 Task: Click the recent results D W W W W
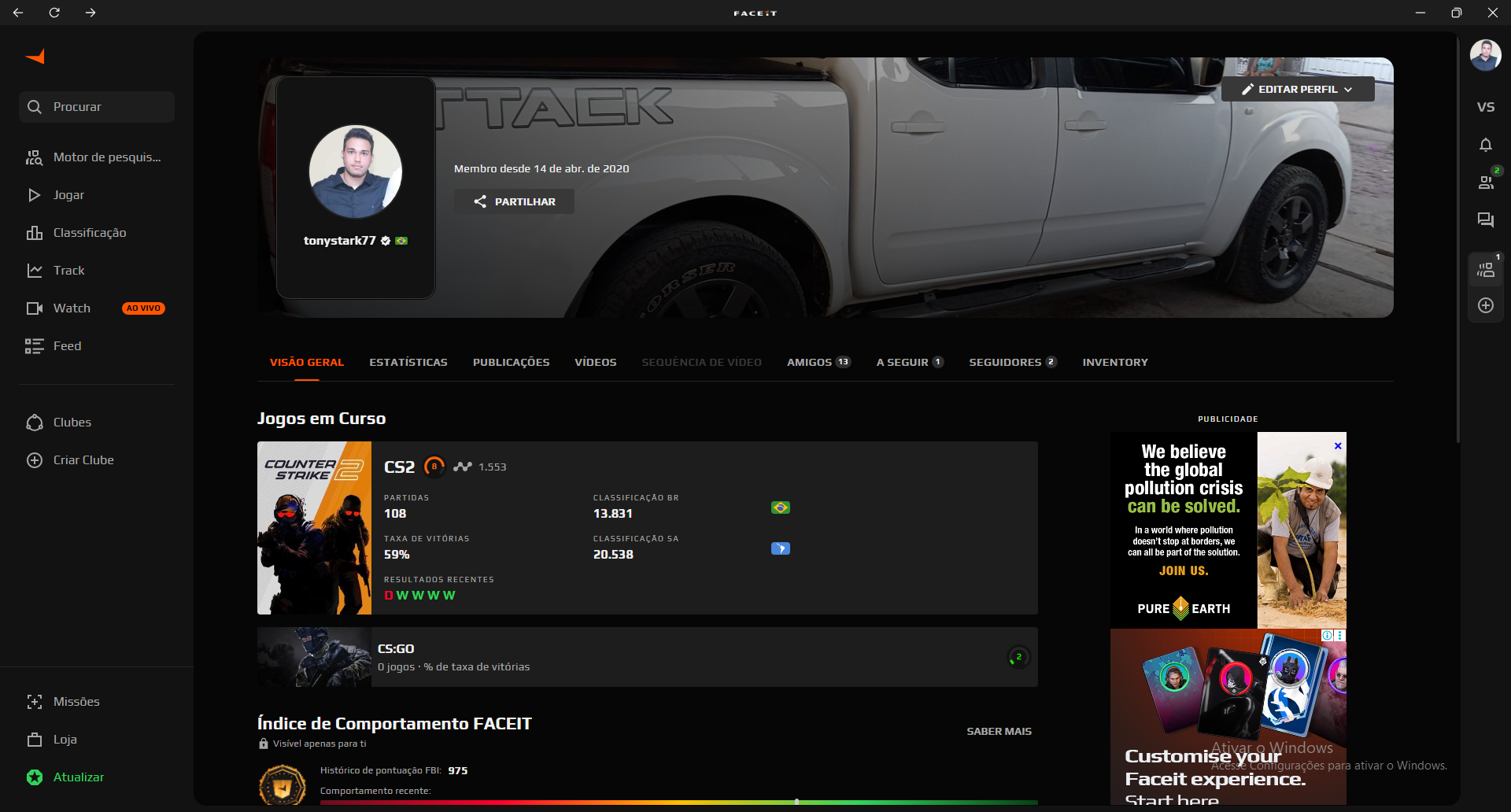pos(419,596)
